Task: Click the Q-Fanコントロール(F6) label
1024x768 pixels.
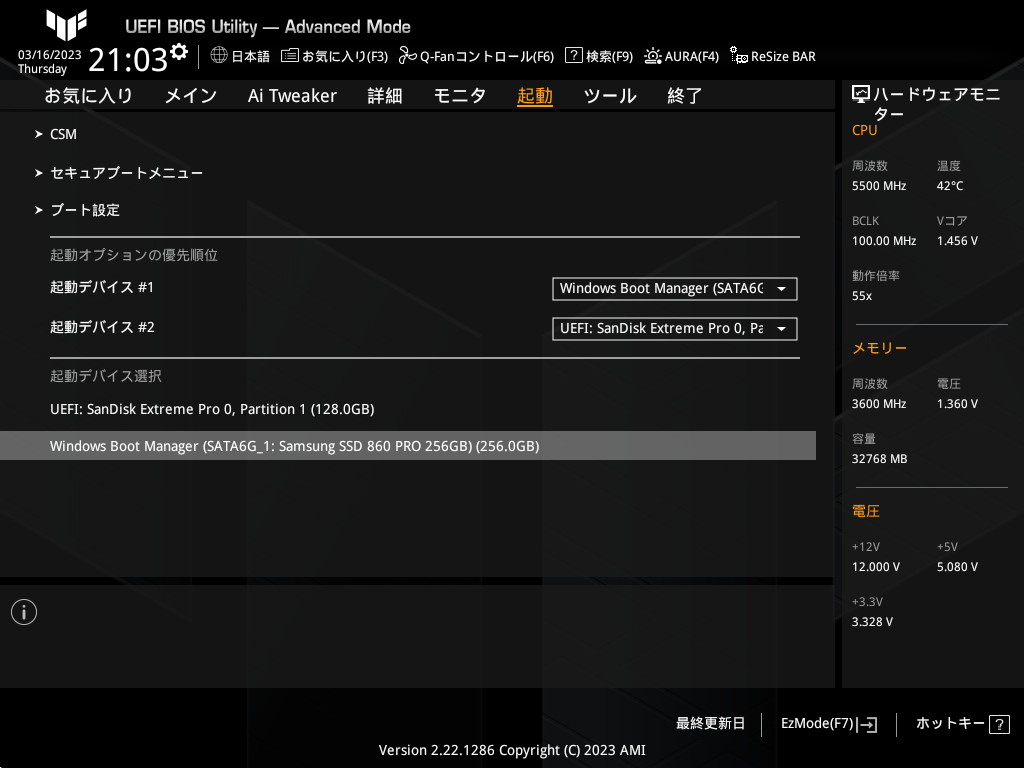Action: pyautogui.click(x=487, y=56)
